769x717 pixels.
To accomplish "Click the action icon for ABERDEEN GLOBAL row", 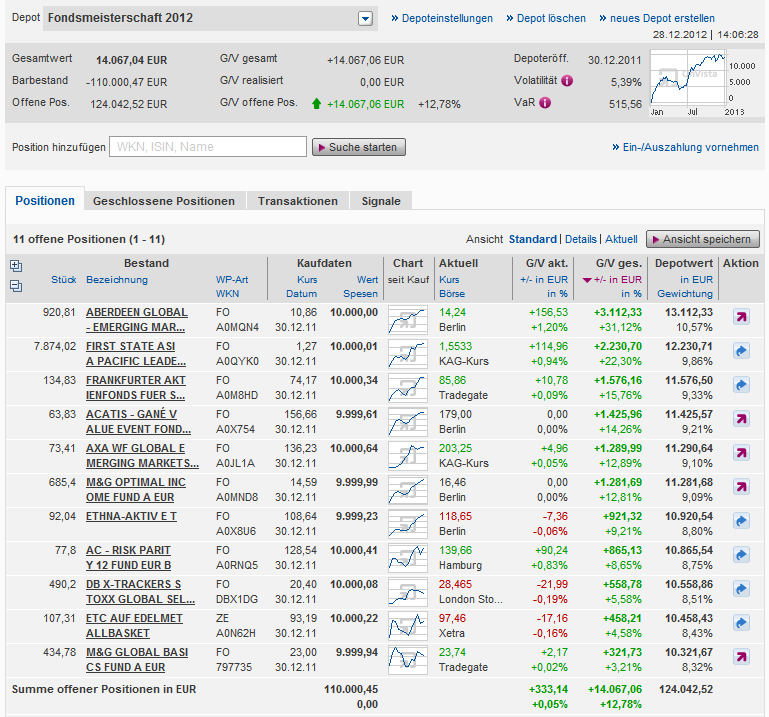I will [x=741, y=317].
